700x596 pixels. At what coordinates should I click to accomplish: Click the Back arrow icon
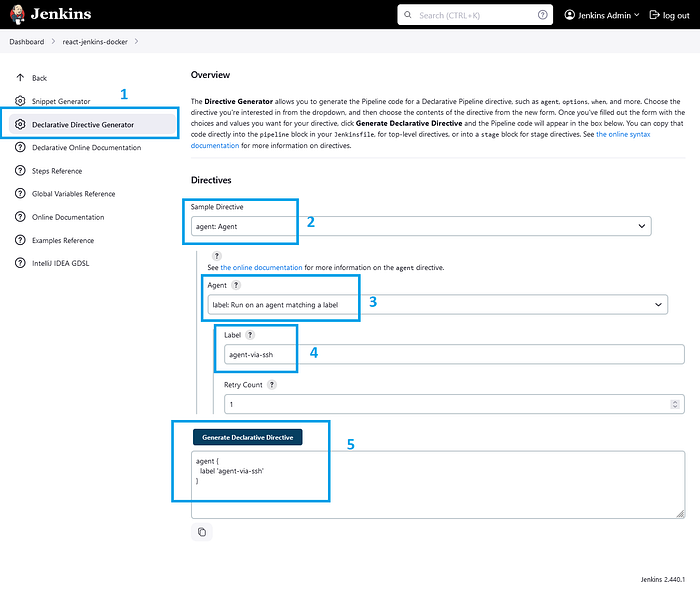[20, 78]
